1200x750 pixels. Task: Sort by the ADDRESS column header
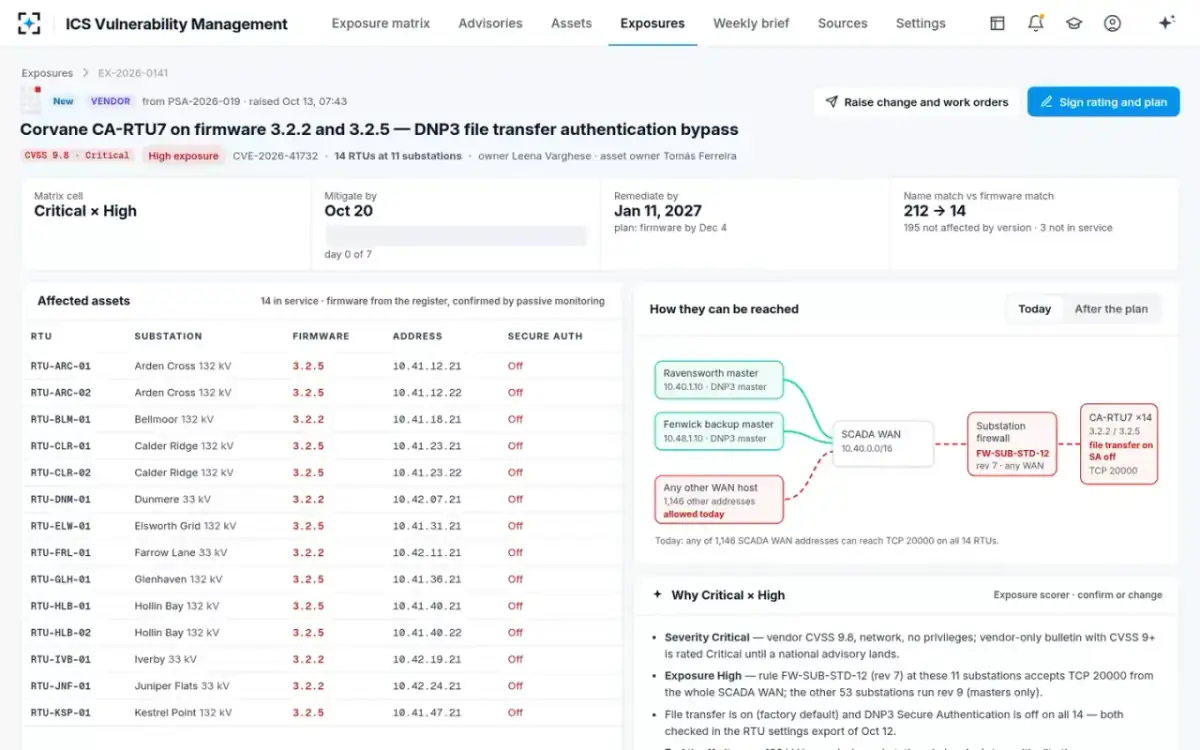coord(418,336)
